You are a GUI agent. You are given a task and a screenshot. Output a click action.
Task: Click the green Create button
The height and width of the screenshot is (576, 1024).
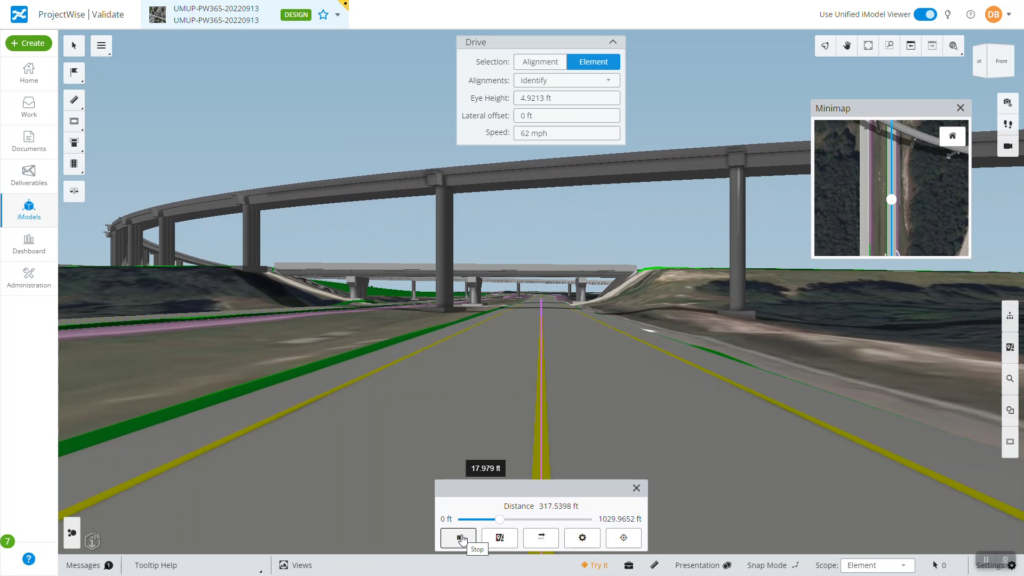click(29, 43)
